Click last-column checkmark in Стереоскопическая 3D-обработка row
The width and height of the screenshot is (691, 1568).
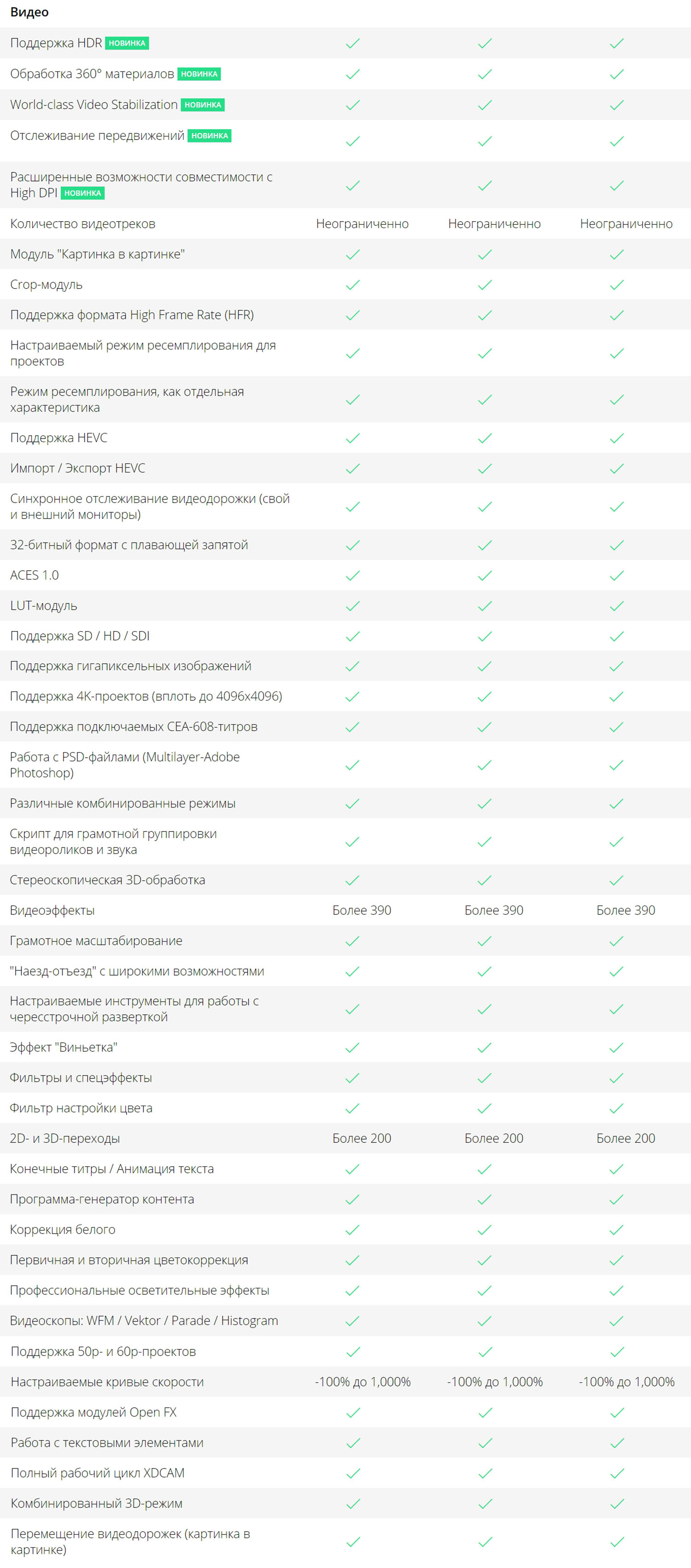click(x=617, y=880)
